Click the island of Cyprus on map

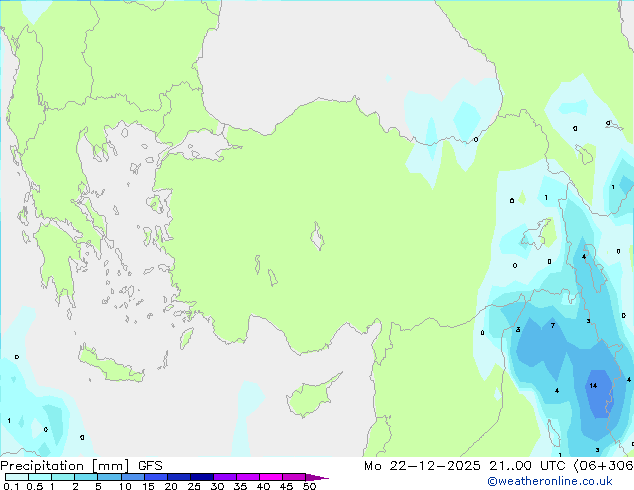pos(311,397)
